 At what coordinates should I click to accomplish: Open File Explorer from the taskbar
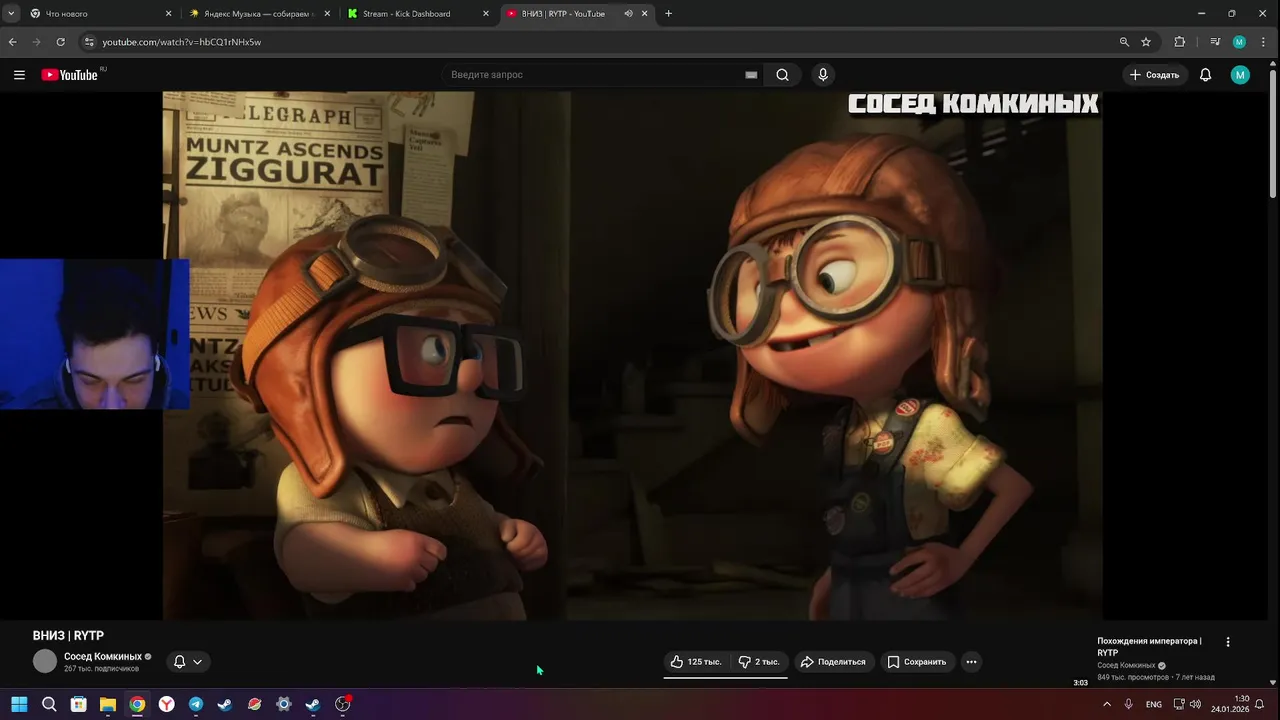107,704
